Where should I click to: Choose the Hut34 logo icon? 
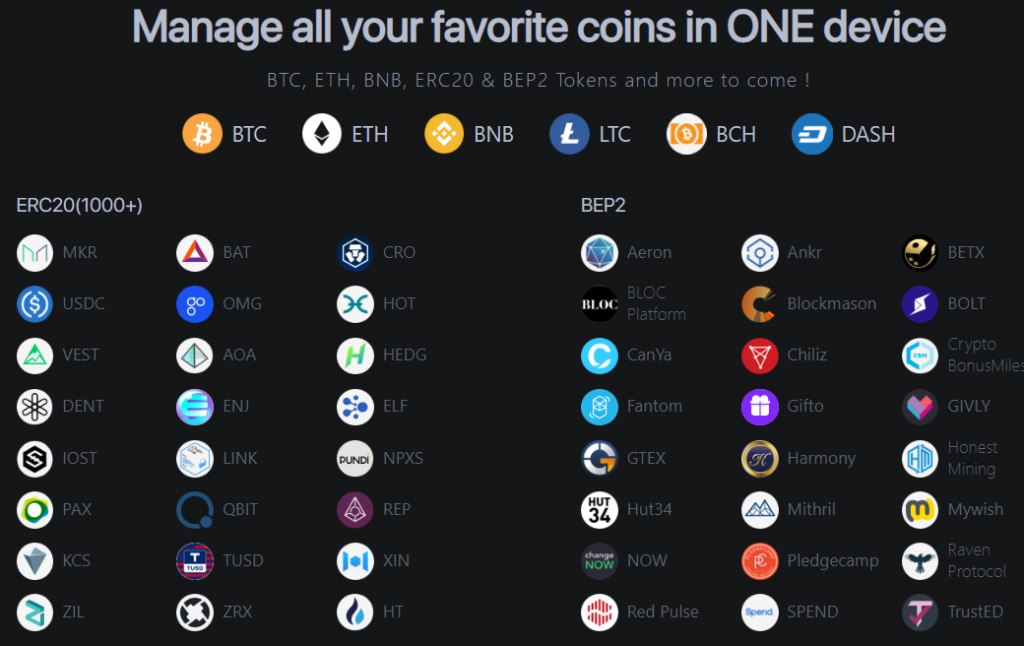(x=600, y=510)
